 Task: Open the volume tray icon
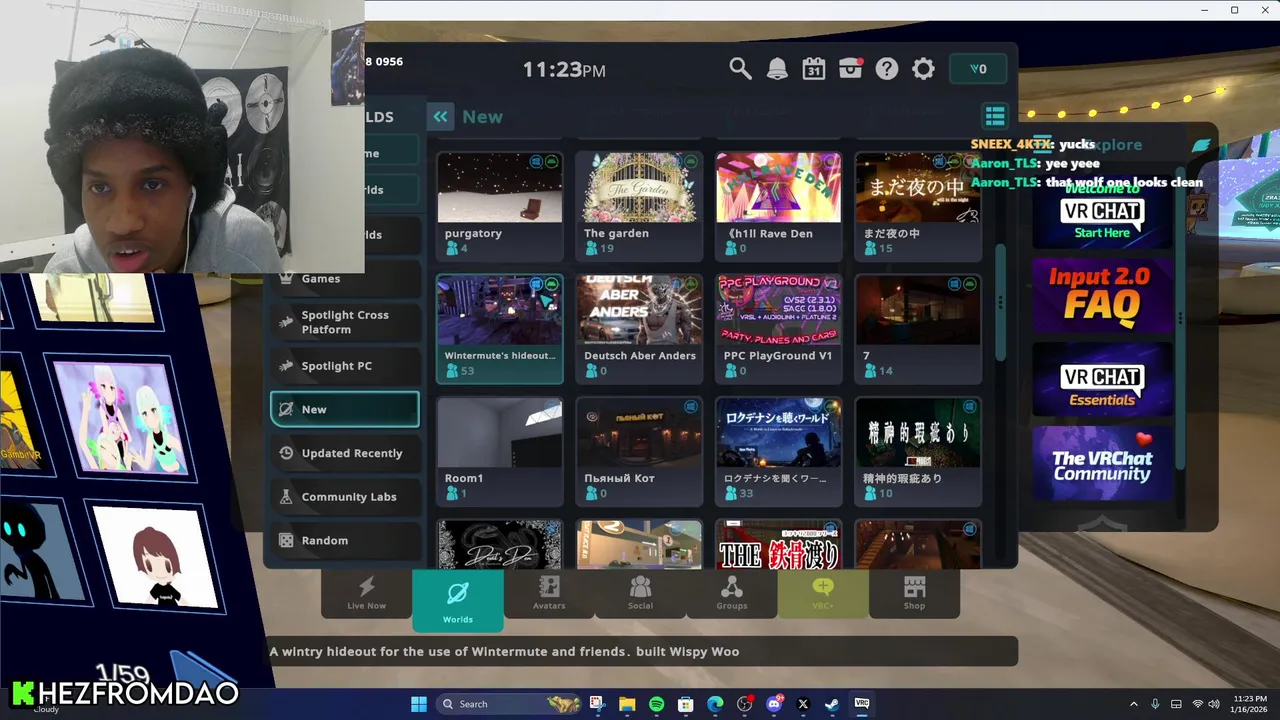click(x=1214, y=704)
